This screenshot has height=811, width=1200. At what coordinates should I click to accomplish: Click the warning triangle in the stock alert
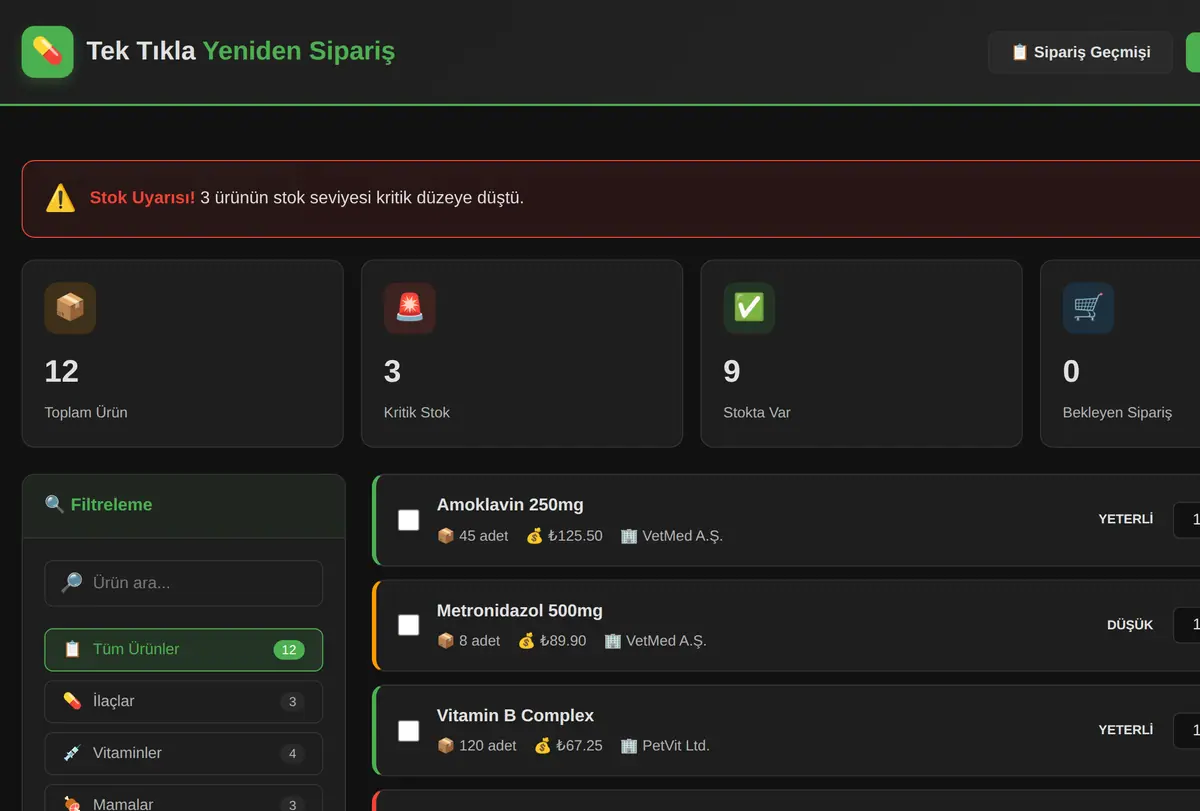[60, 198]
